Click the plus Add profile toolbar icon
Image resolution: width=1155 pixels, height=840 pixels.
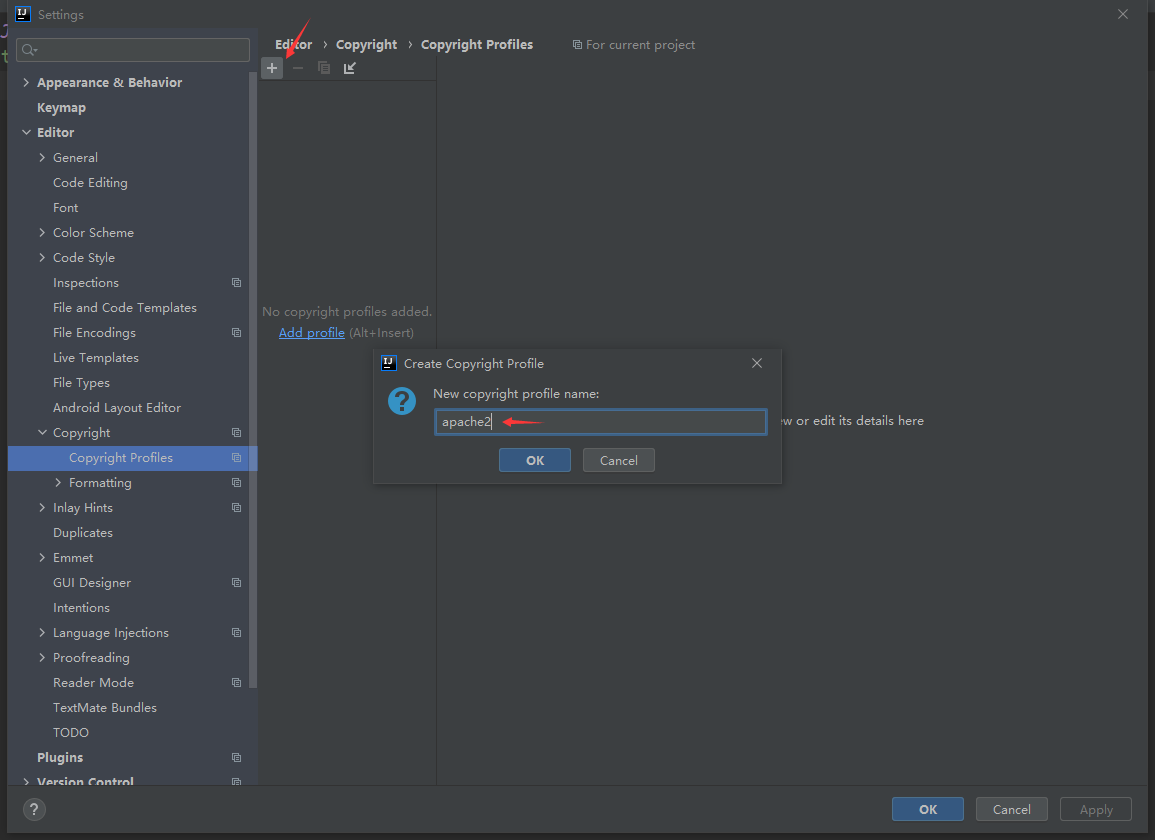(x=272, y=68)
